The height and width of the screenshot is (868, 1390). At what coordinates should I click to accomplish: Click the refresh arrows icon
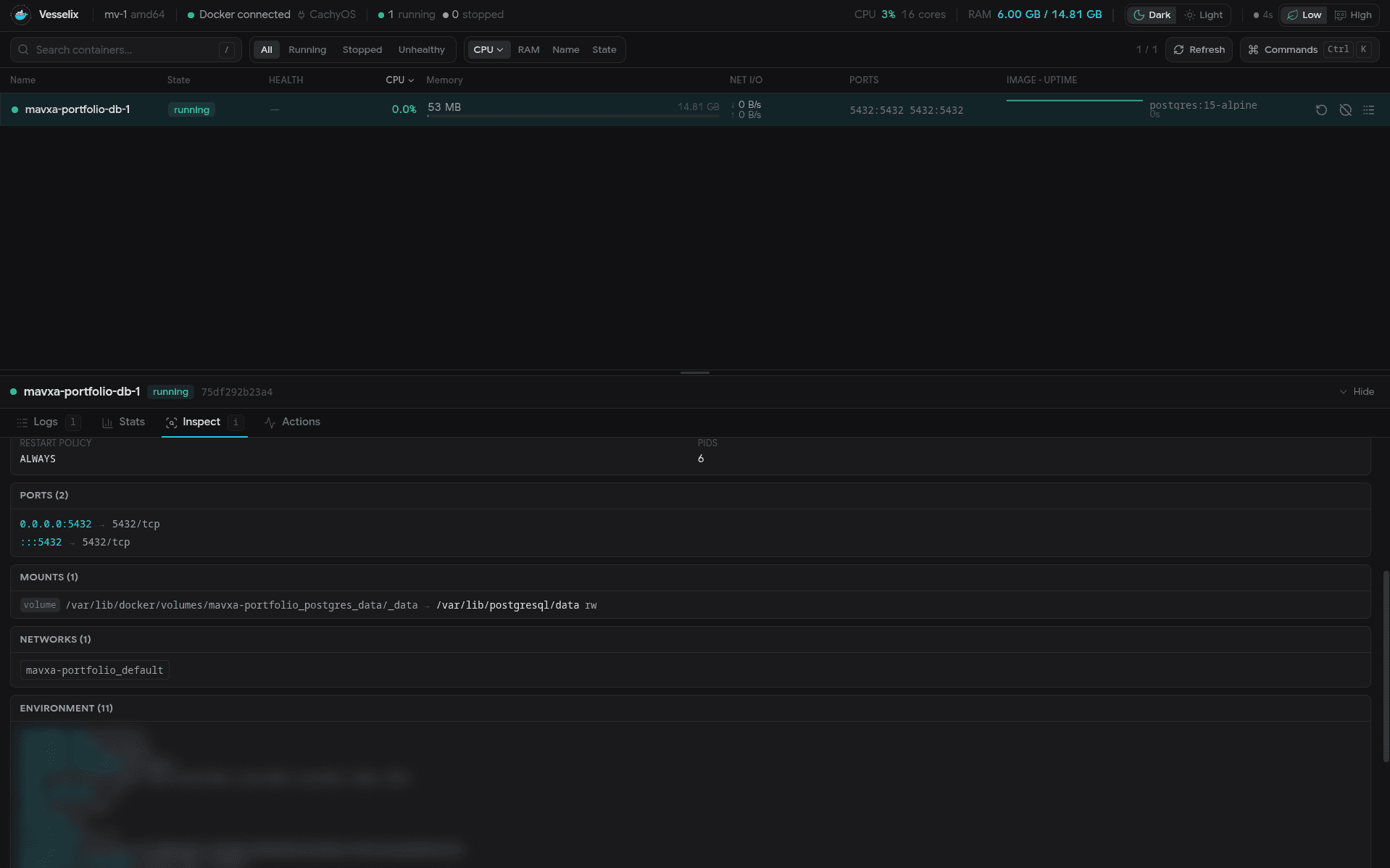(1178, 50)
